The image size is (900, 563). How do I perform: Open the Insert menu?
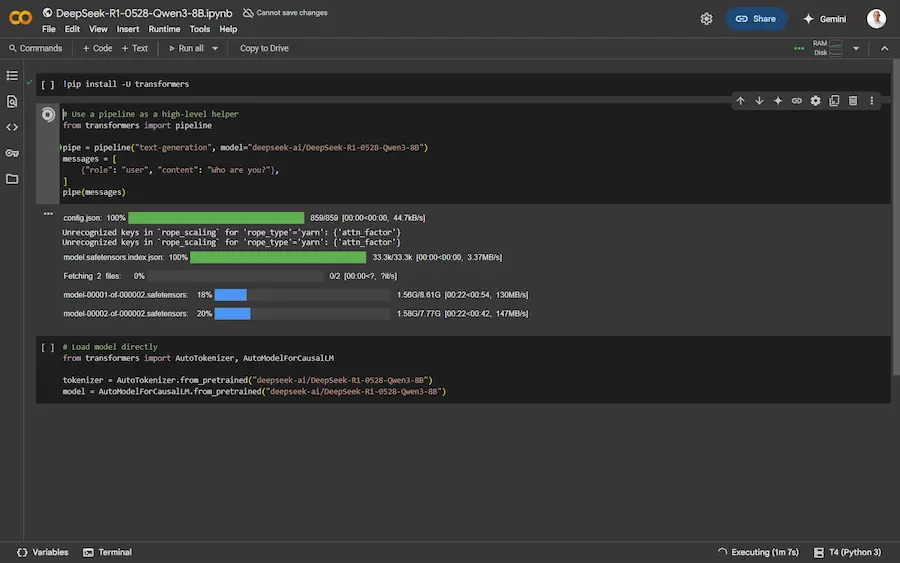(127, 29)
